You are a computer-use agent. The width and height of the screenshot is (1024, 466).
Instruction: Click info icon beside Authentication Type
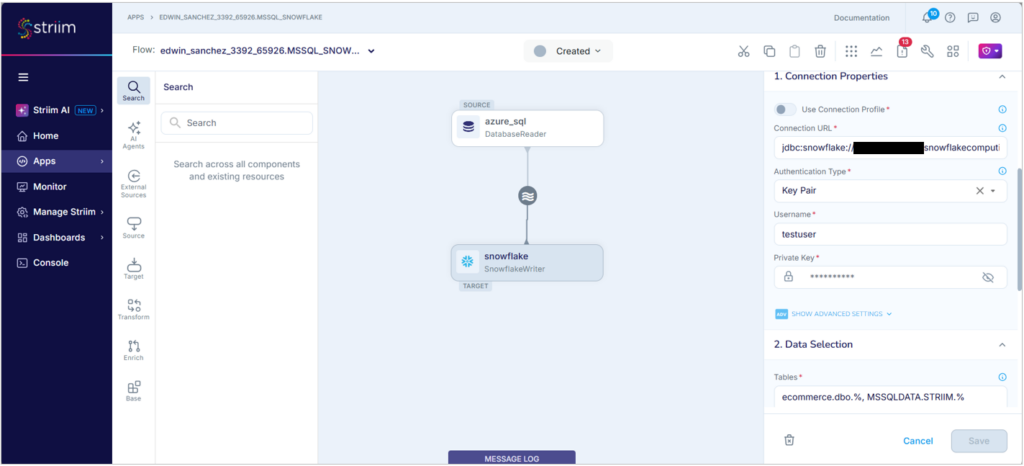pos(1002,171)
